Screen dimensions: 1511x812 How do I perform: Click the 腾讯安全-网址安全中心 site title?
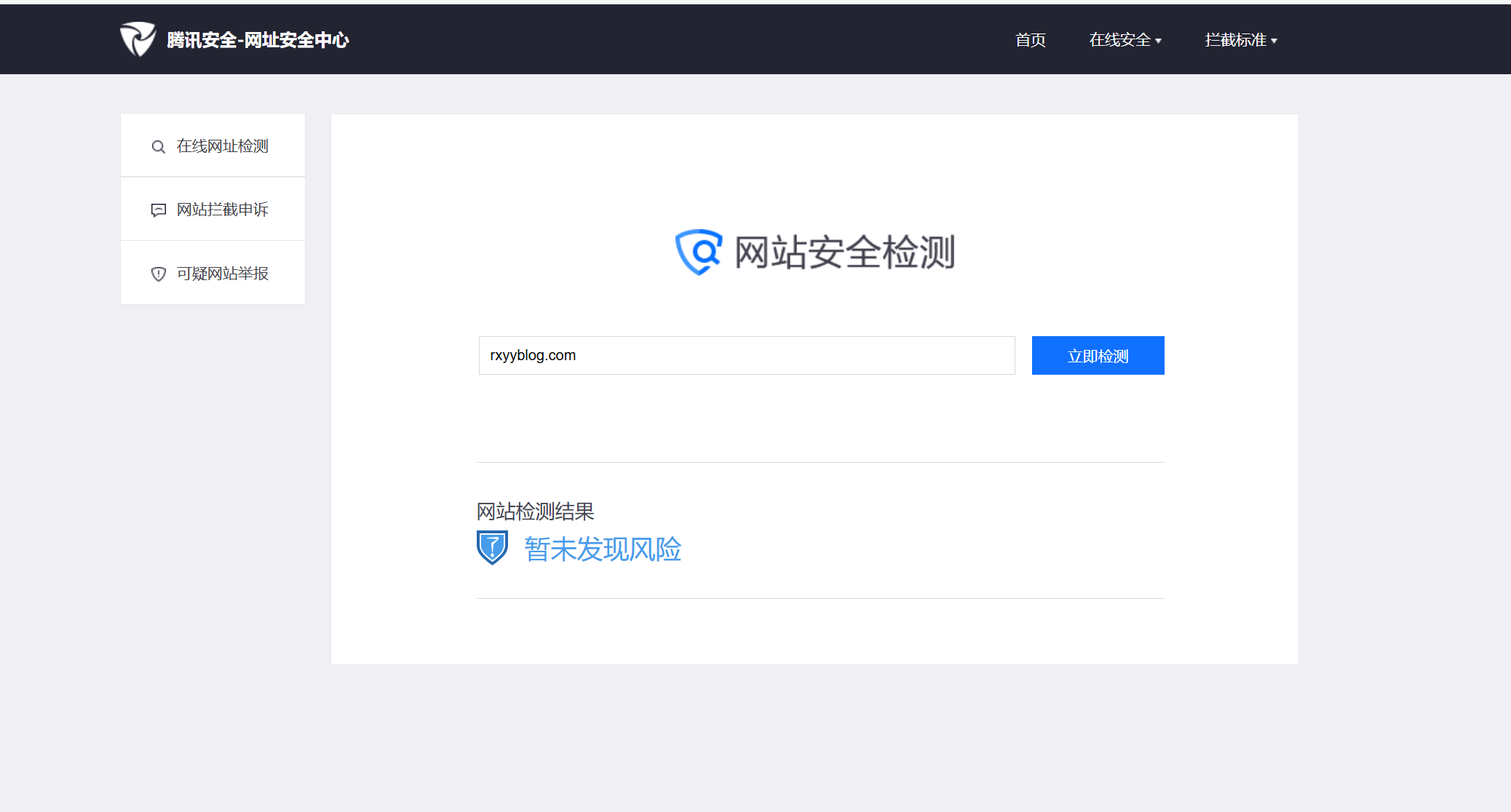pyautogui.click(x=258, y=40)
